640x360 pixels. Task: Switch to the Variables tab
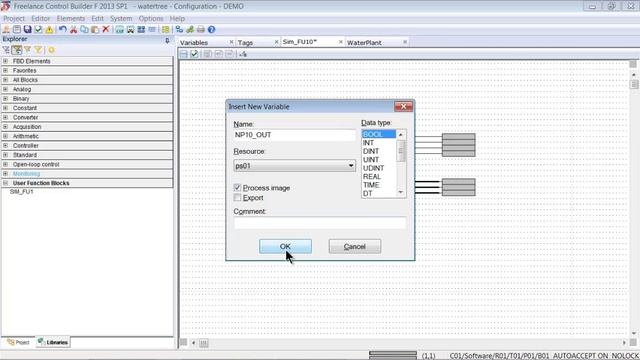point(194,42)
